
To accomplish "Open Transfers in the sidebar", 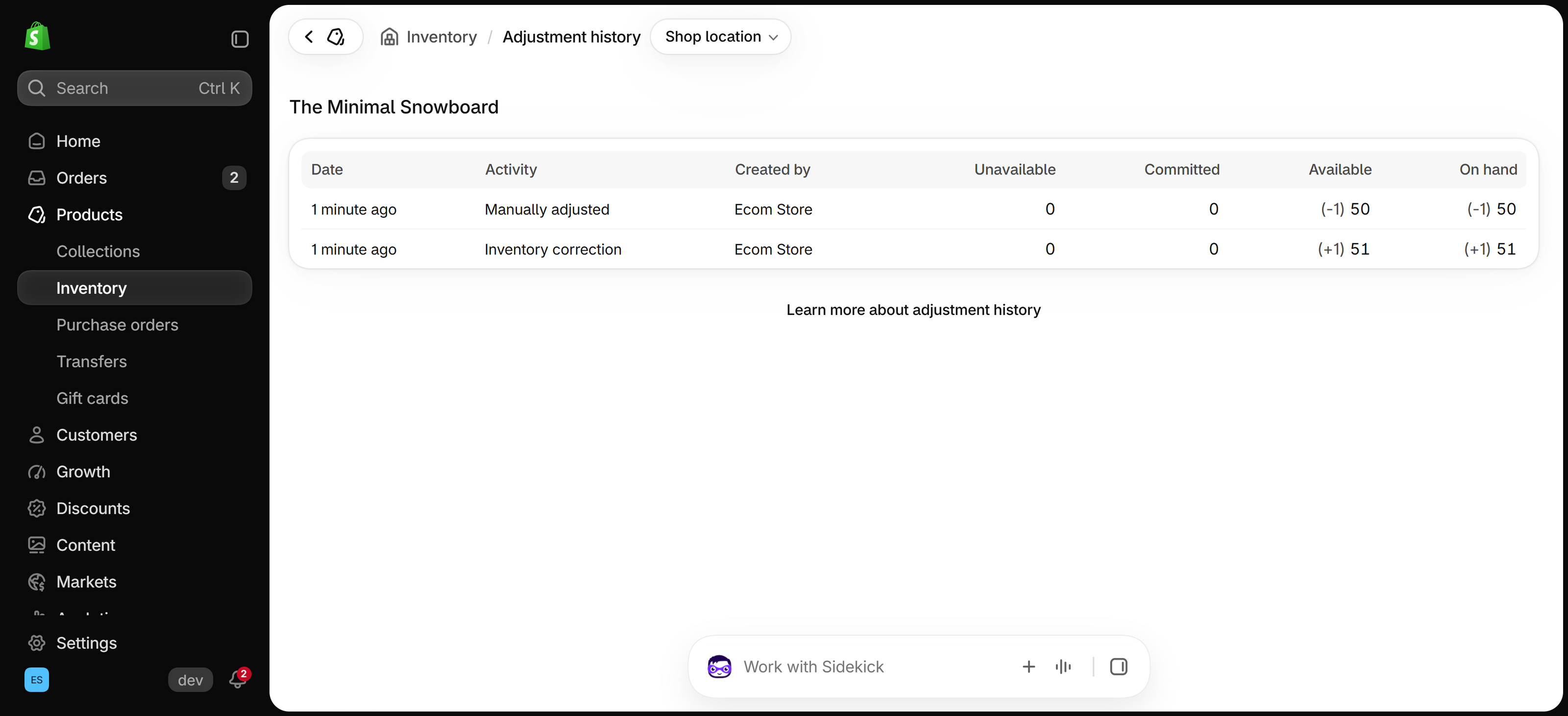I will tap(92, 361).
